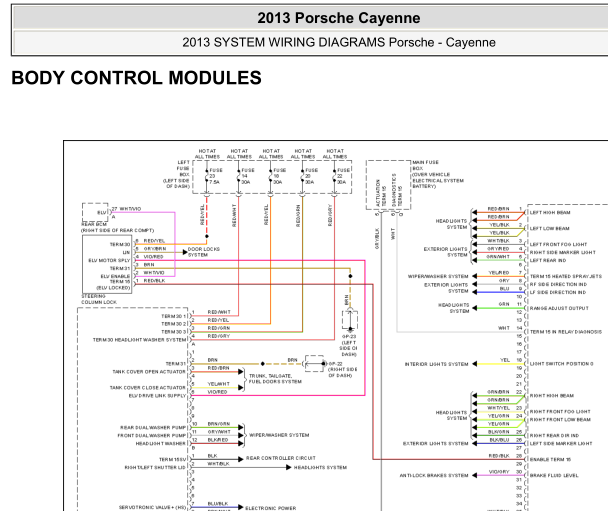
Task: Click the 'ELV MOTOR SPLY' pin label
Action: point(109,260)
